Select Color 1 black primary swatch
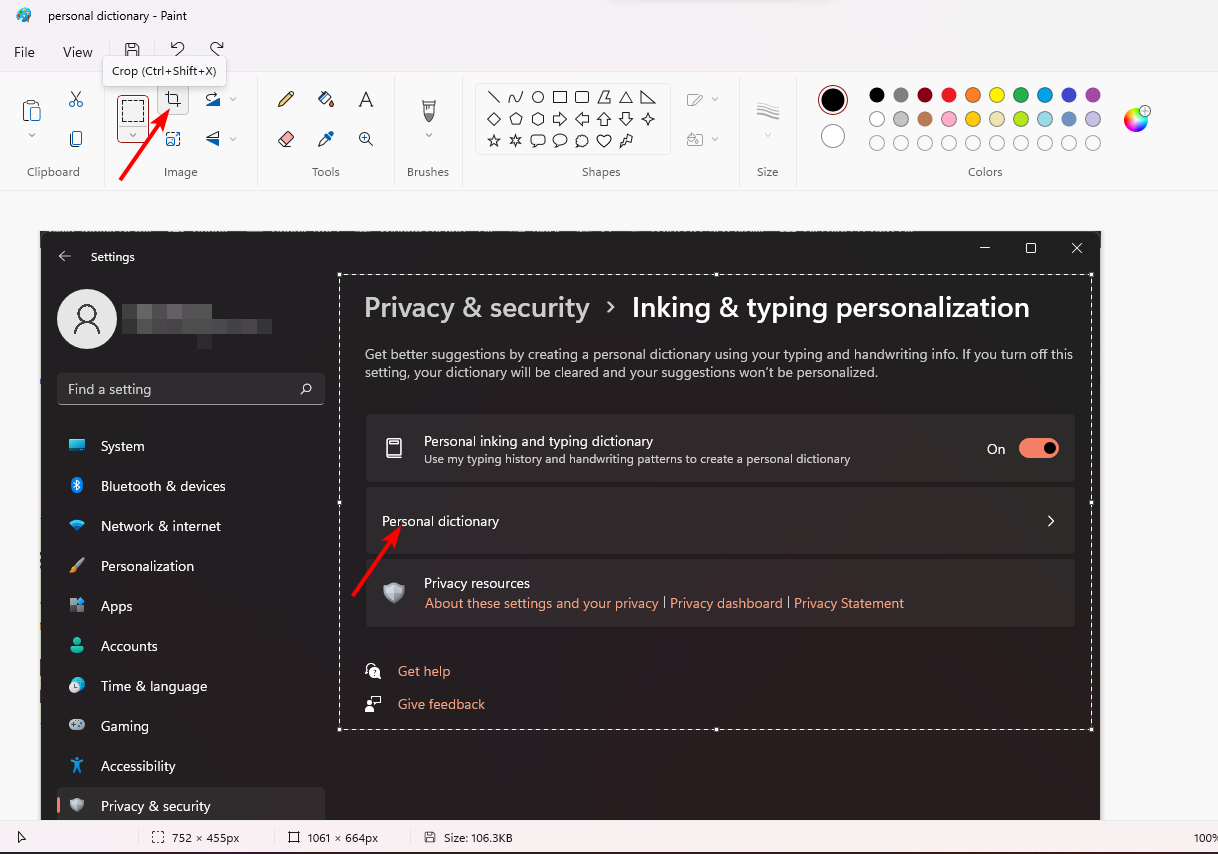 coord(833,100)
